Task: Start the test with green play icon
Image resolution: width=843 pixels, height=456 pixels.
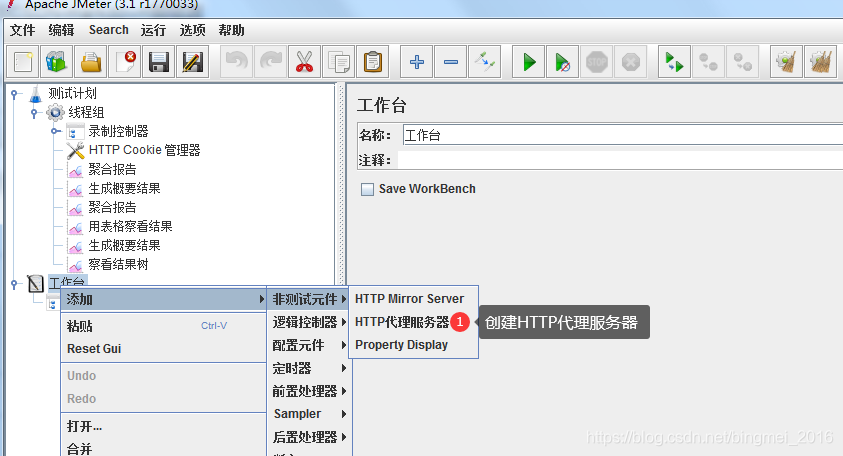Action: pos(528,62)
